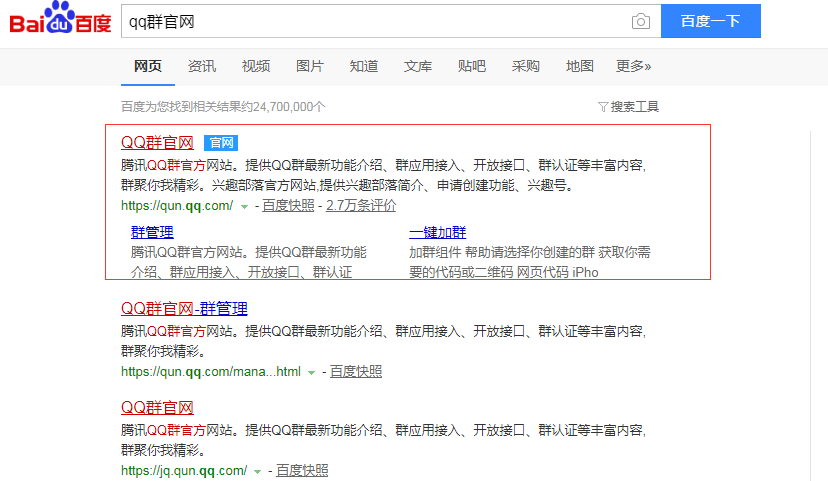Expand dropdown arrow next to https://qun.qq.com/

(244, 206)
